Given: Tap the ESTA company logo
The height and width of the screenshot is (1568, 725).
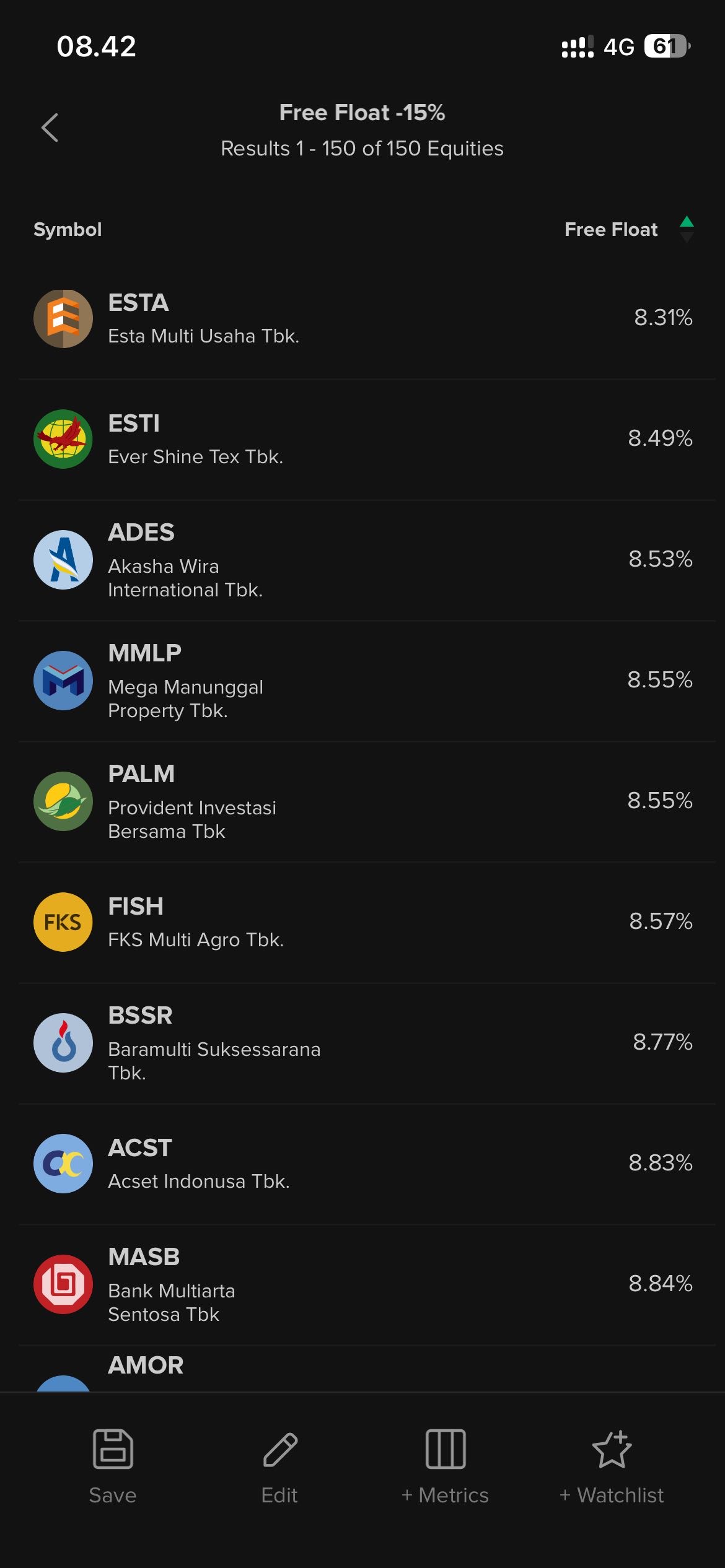Looking at the screenshot, I should [x=63, y=319].
